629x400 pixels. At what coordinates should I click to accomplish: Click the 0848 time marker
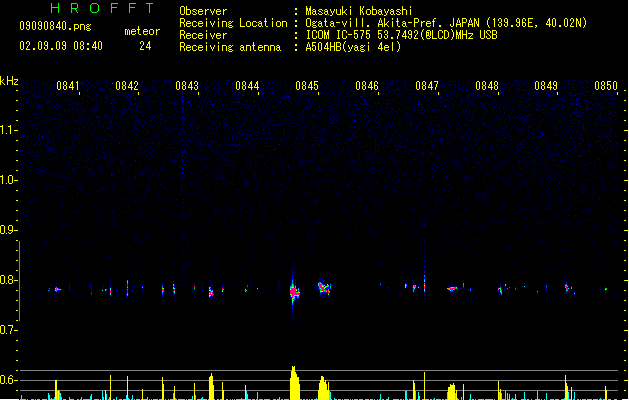click(487, 86)
